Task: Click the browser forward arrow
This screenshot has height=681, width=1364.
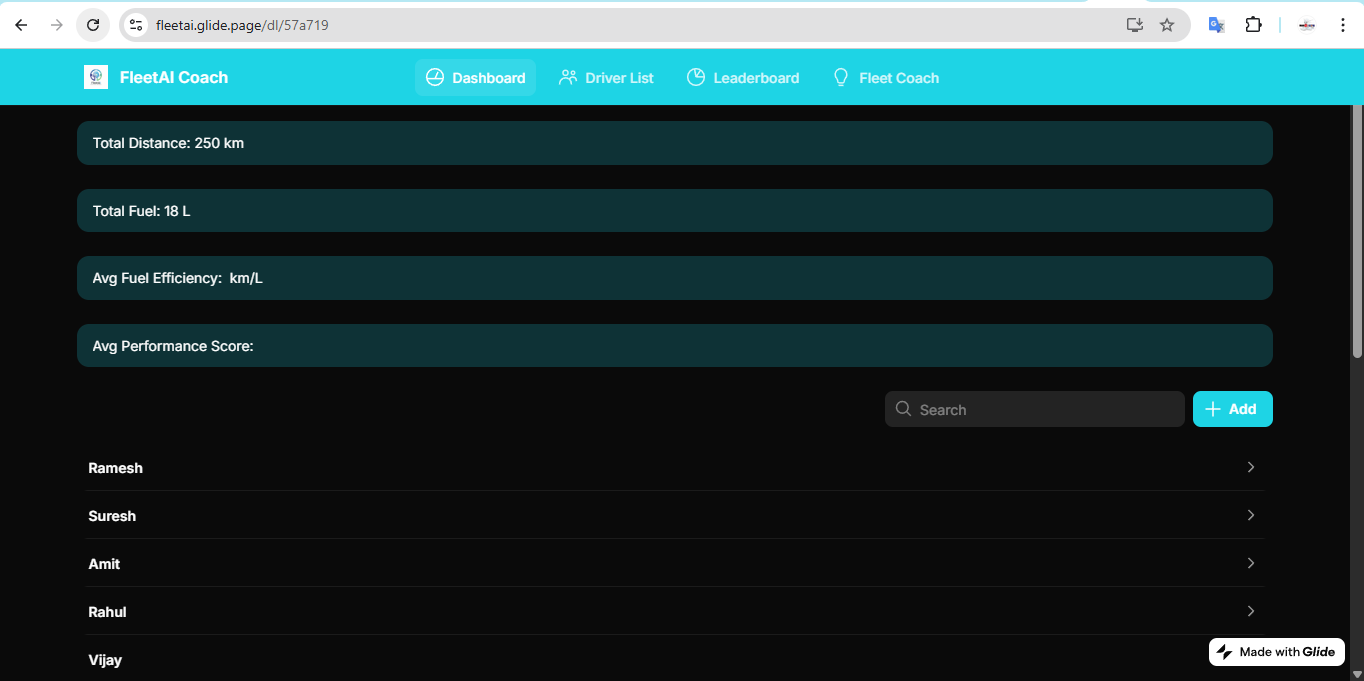Action: [57, 25]
